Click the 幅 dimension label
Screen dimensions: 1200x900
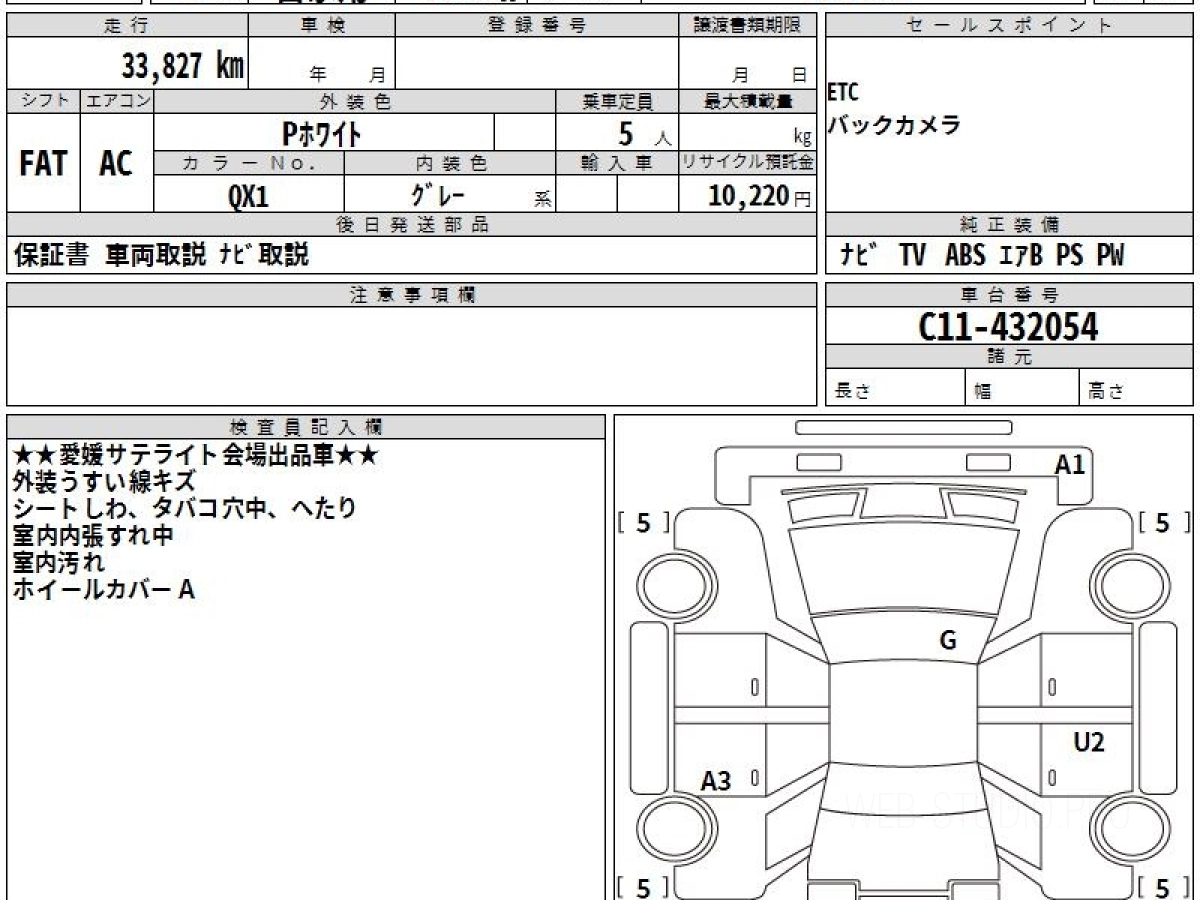pos(983,392)
